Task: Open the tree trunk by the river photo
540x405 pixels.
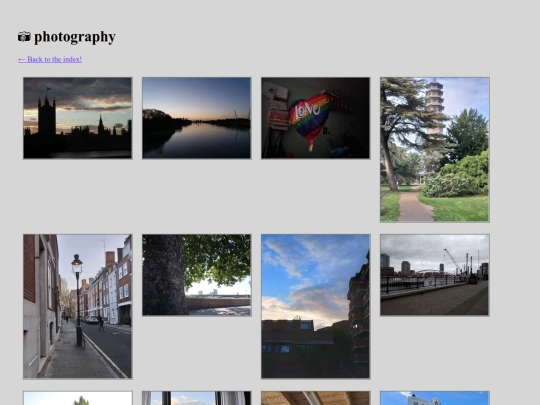Action: pyautogui.click(x=197, y=275)
